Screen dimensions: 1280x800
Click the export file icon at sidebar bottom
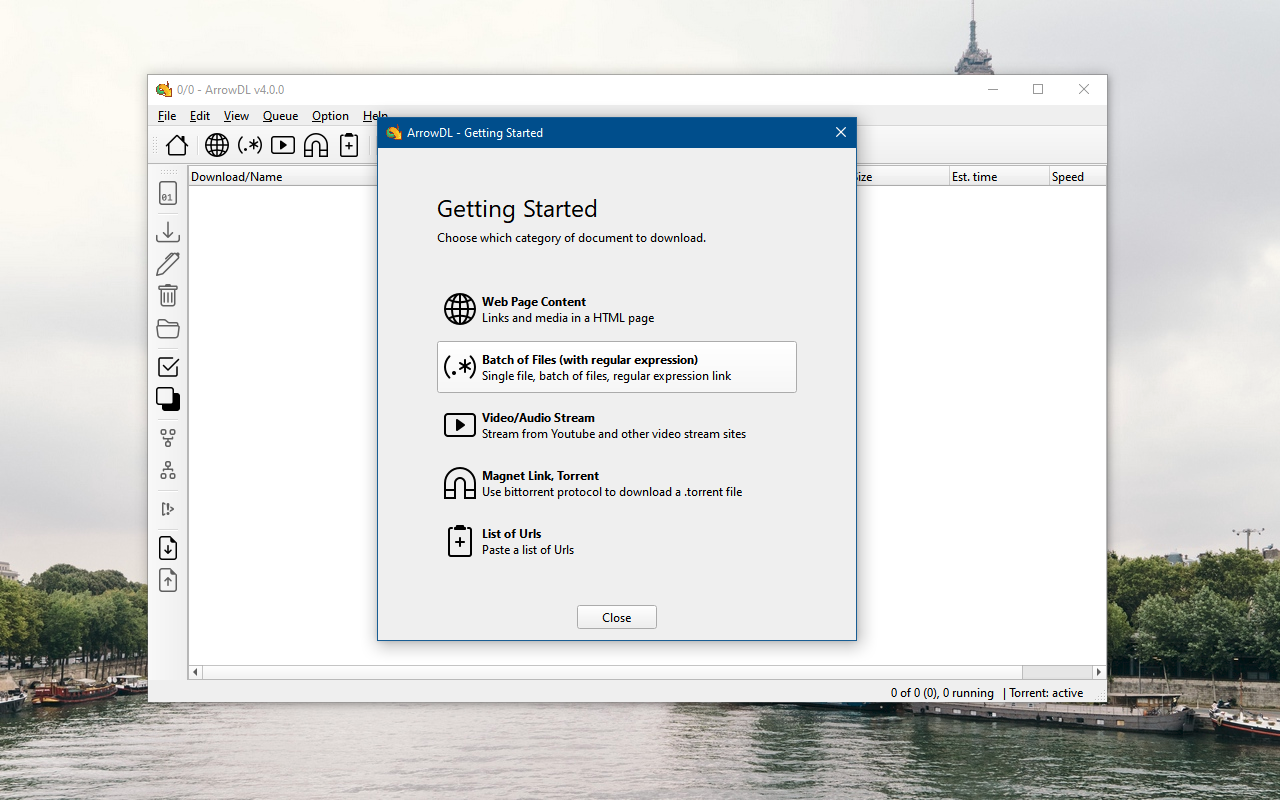167,580
